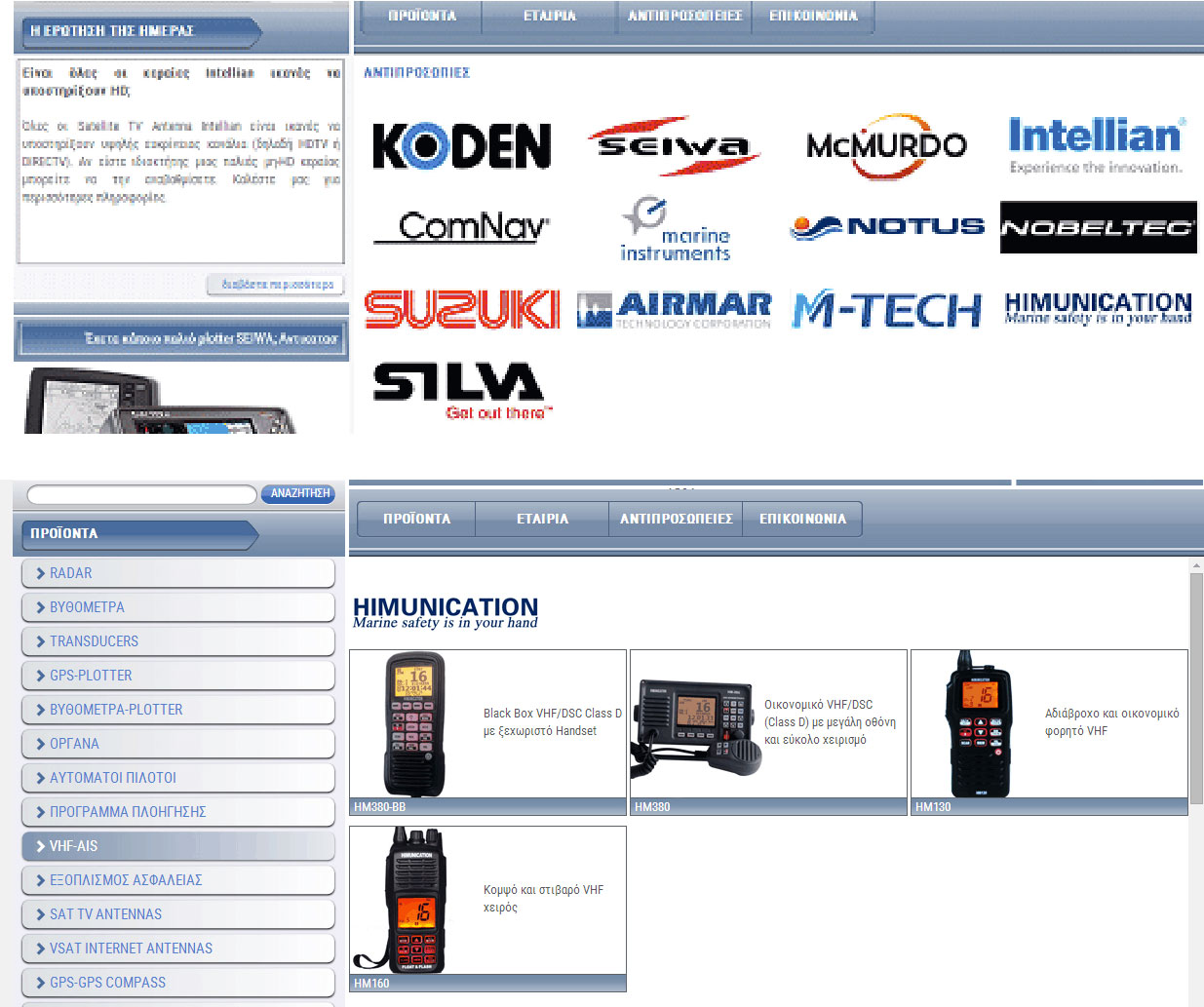This screenshot has width=1204, height=1007.
Task: Click scrollbar up arrow in product pane
Action: pos(1196,565)
